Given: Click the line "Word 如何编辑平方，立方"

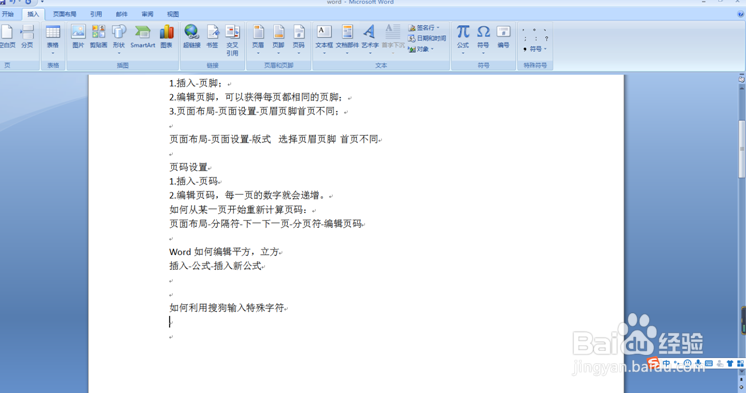Looking at the screenshot, I should [x=224, y=252].
